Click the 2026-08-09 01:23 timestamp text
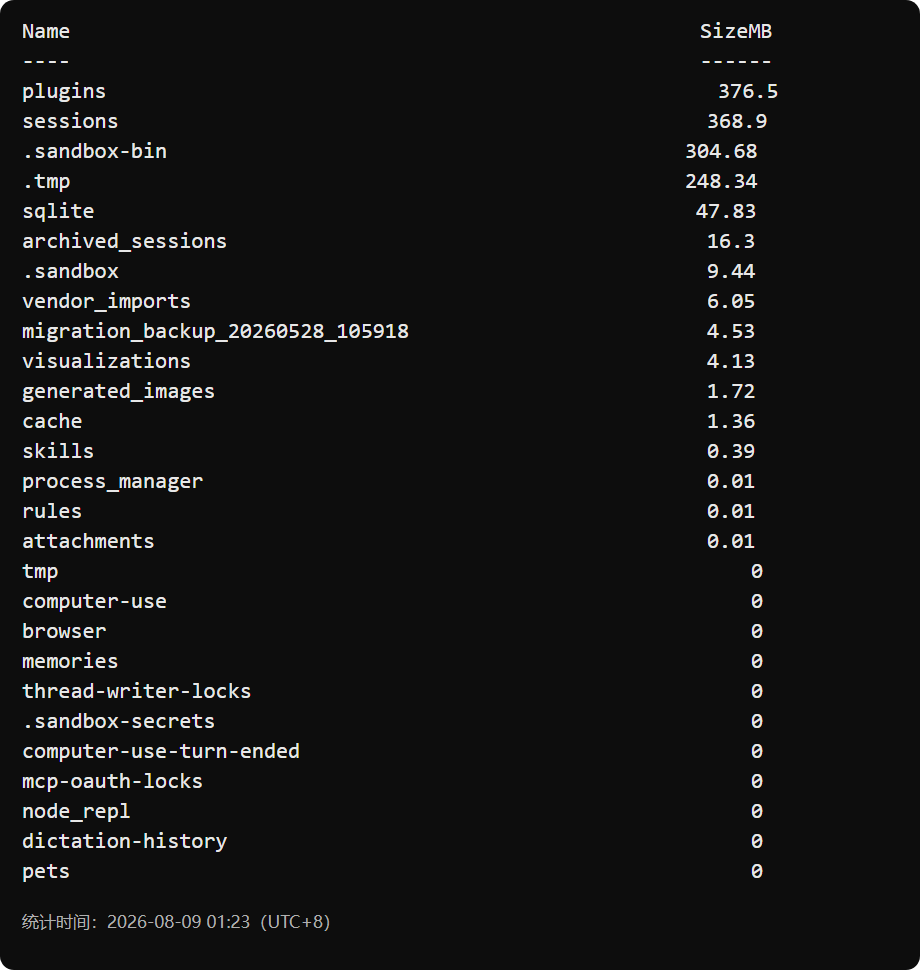The image size is (920, 970). pos(178,922)
